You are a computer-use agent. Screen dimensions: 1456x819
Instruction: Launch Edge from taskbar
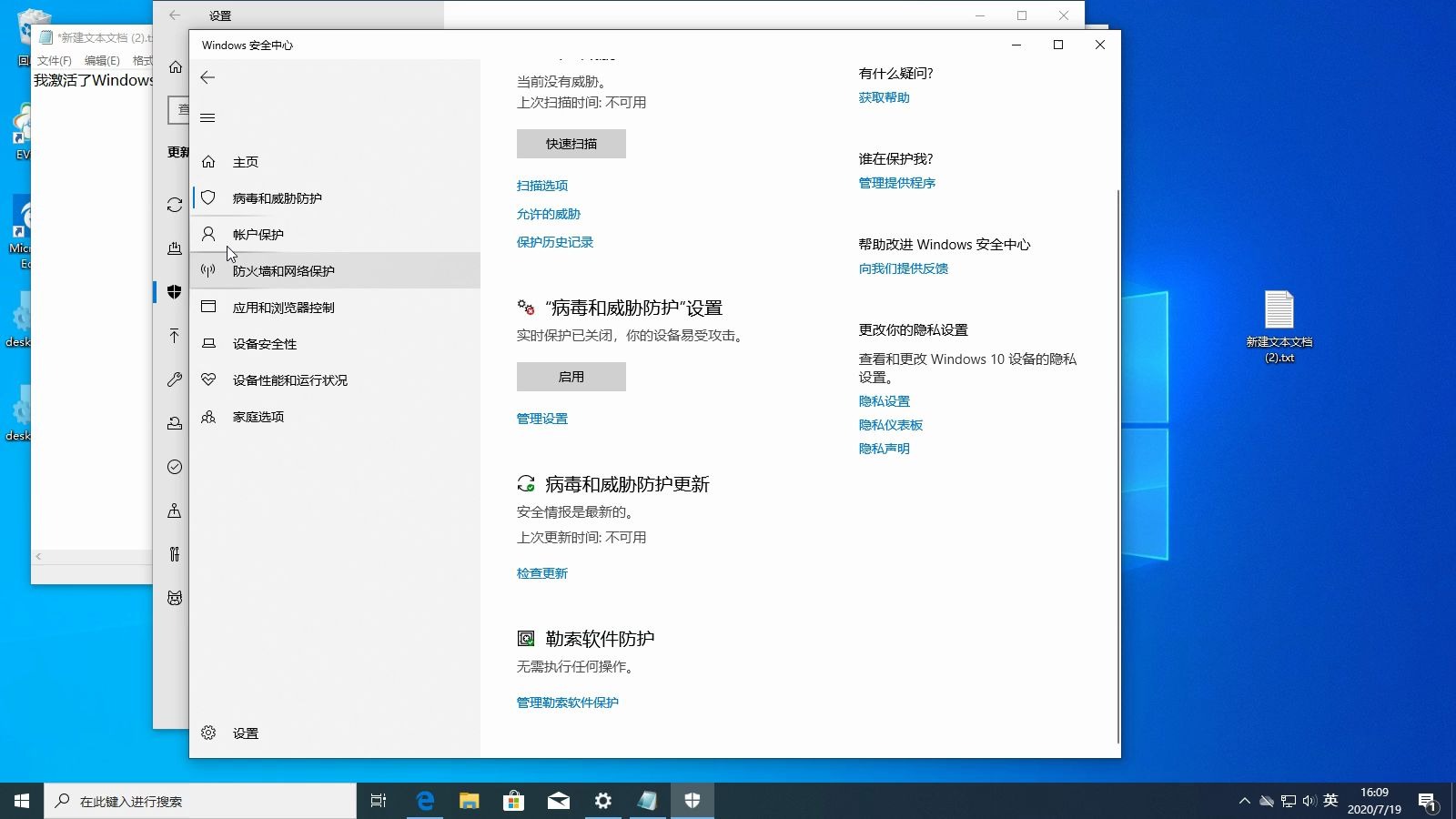tap(424, 801)
